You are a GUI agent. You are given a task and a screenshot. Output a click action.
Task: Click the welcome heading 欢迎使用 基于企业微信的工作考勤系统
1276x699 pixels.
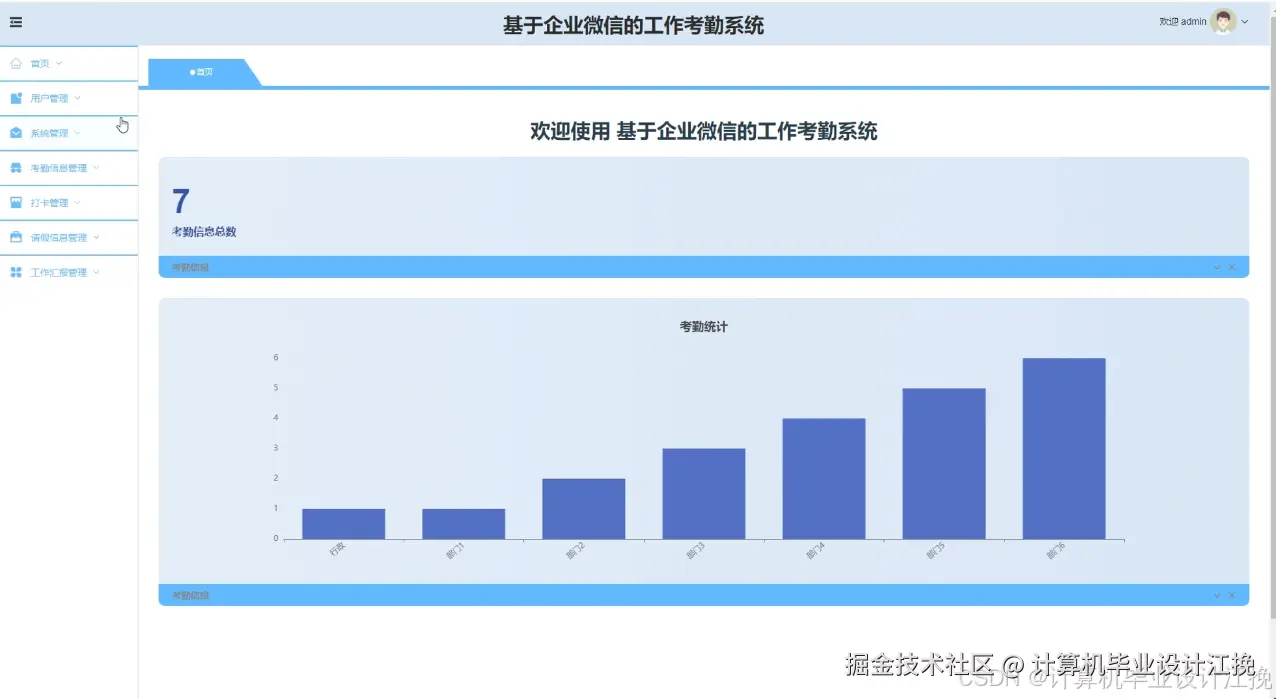(x=704, y=131)
